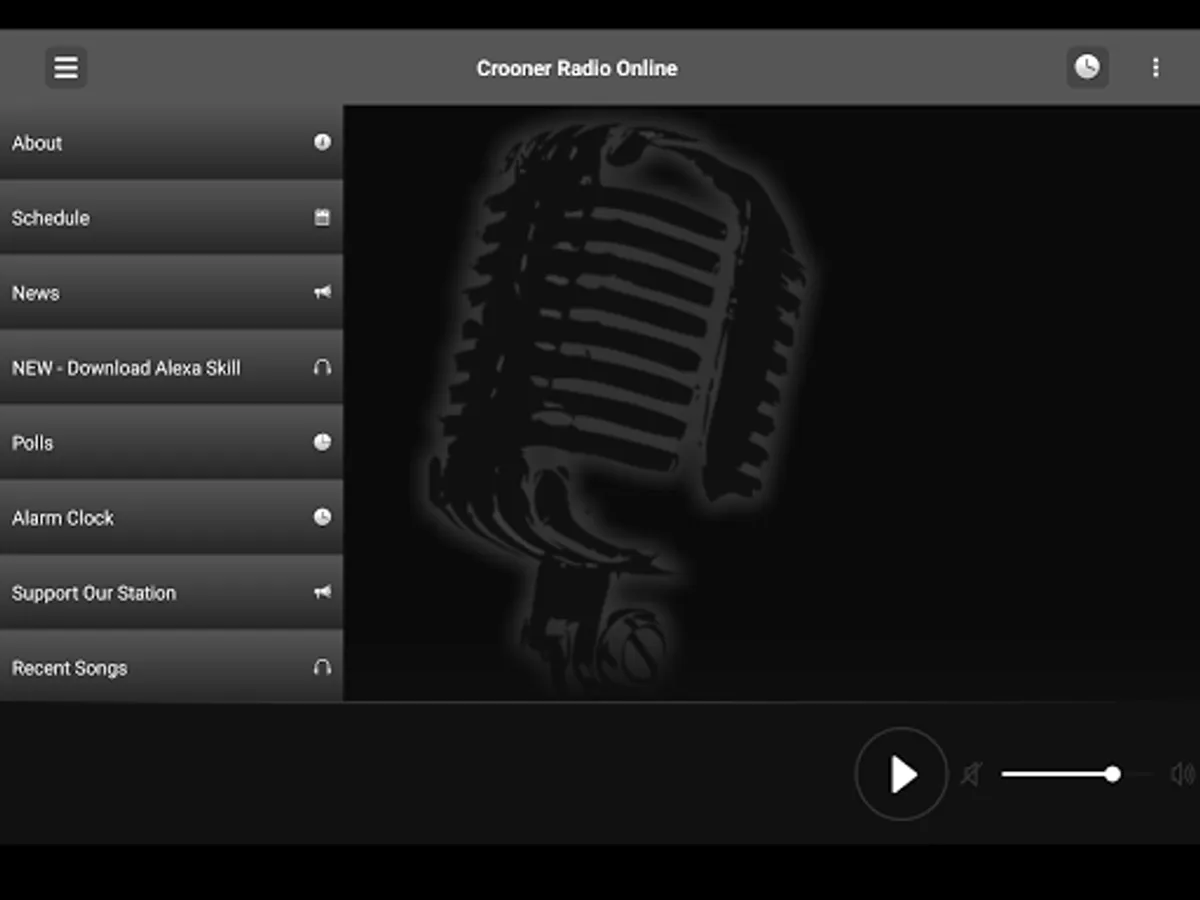
Task: Click the megaphone icon beside News
Action: tap(322, 292)
